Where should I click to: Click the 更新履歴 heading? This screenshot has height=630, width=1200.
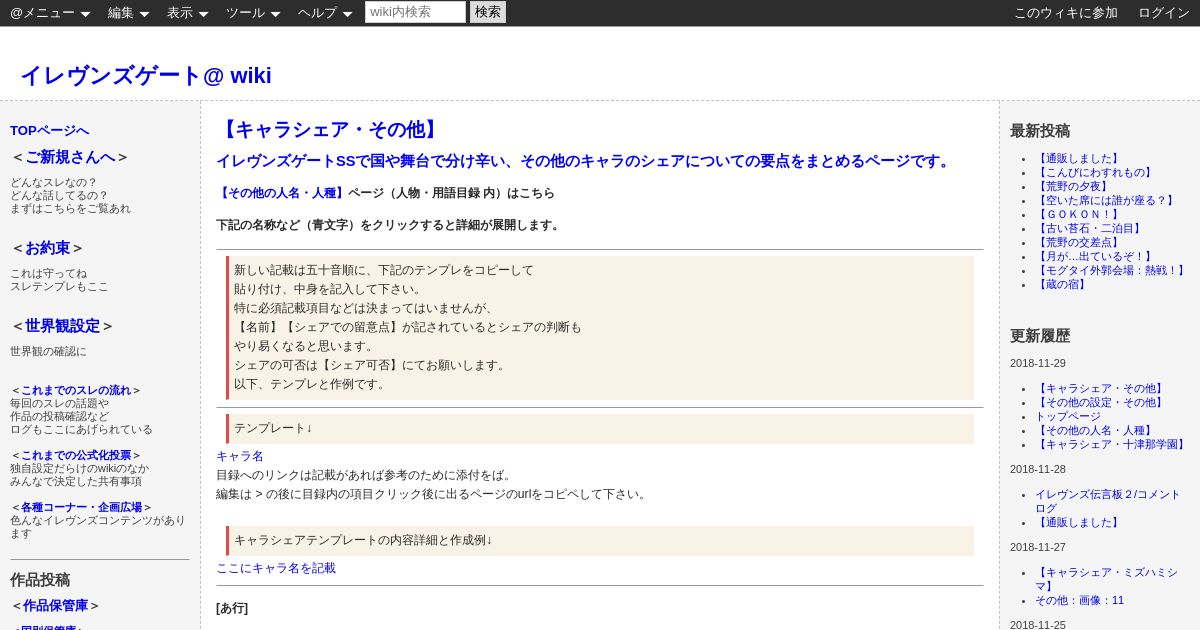pos(1040,335)
